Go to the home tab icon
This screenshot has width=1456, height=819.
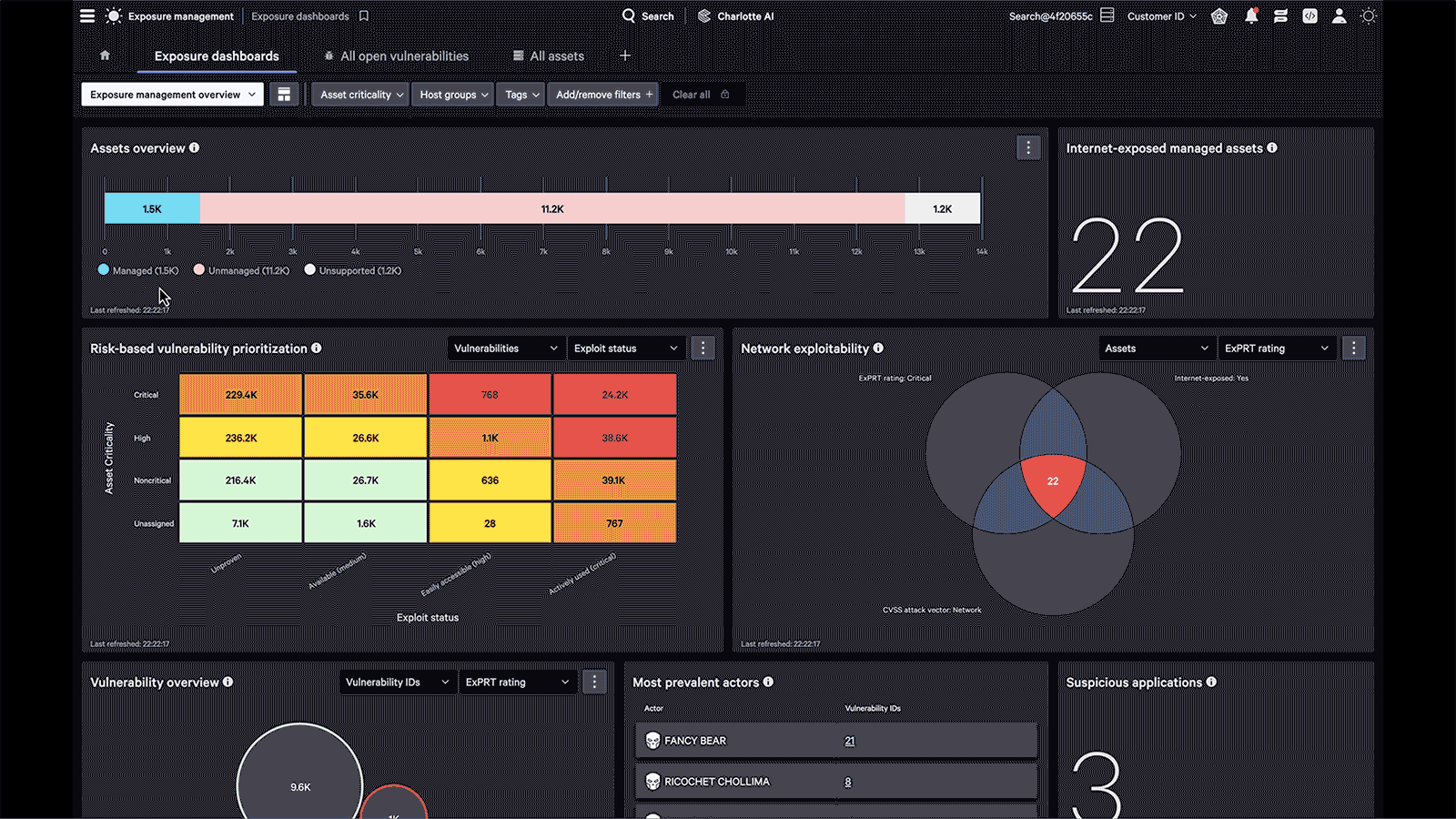(x=105, y=56)
